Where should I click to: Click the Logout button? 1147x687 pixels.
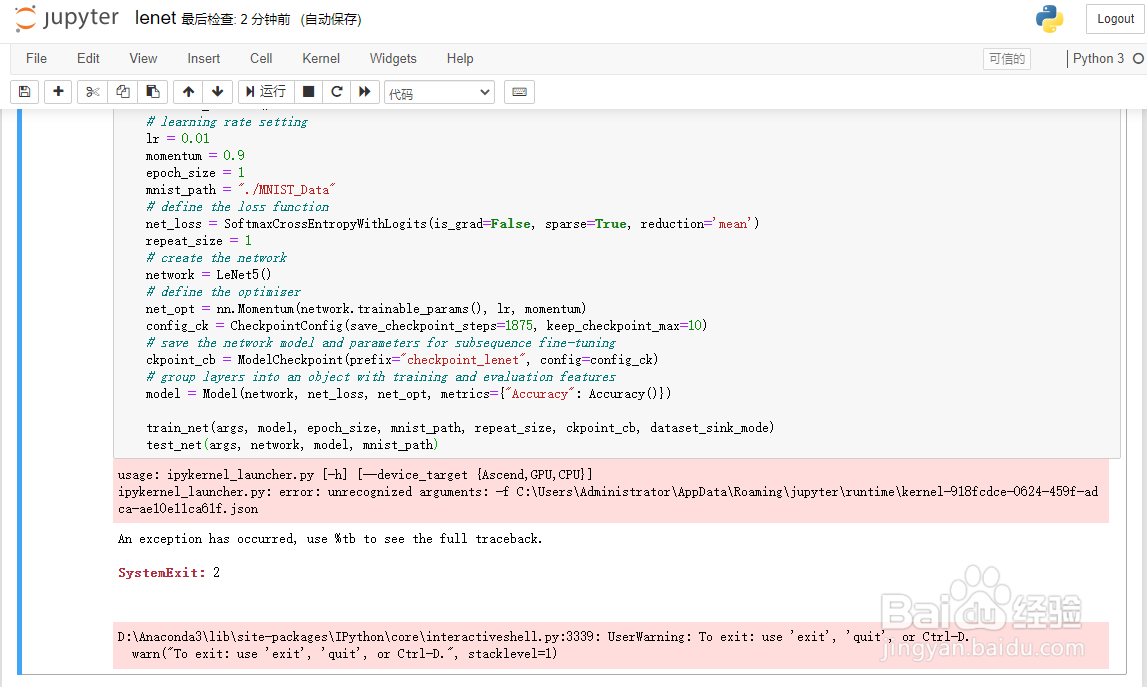1115,19
